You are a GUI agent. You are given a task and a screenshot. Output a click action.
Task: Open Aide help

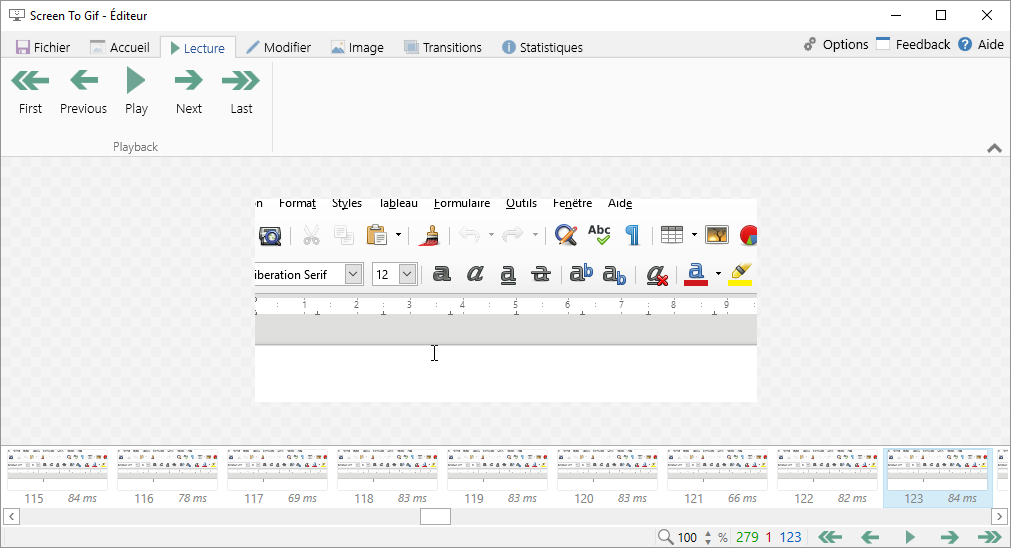[980, 44]
